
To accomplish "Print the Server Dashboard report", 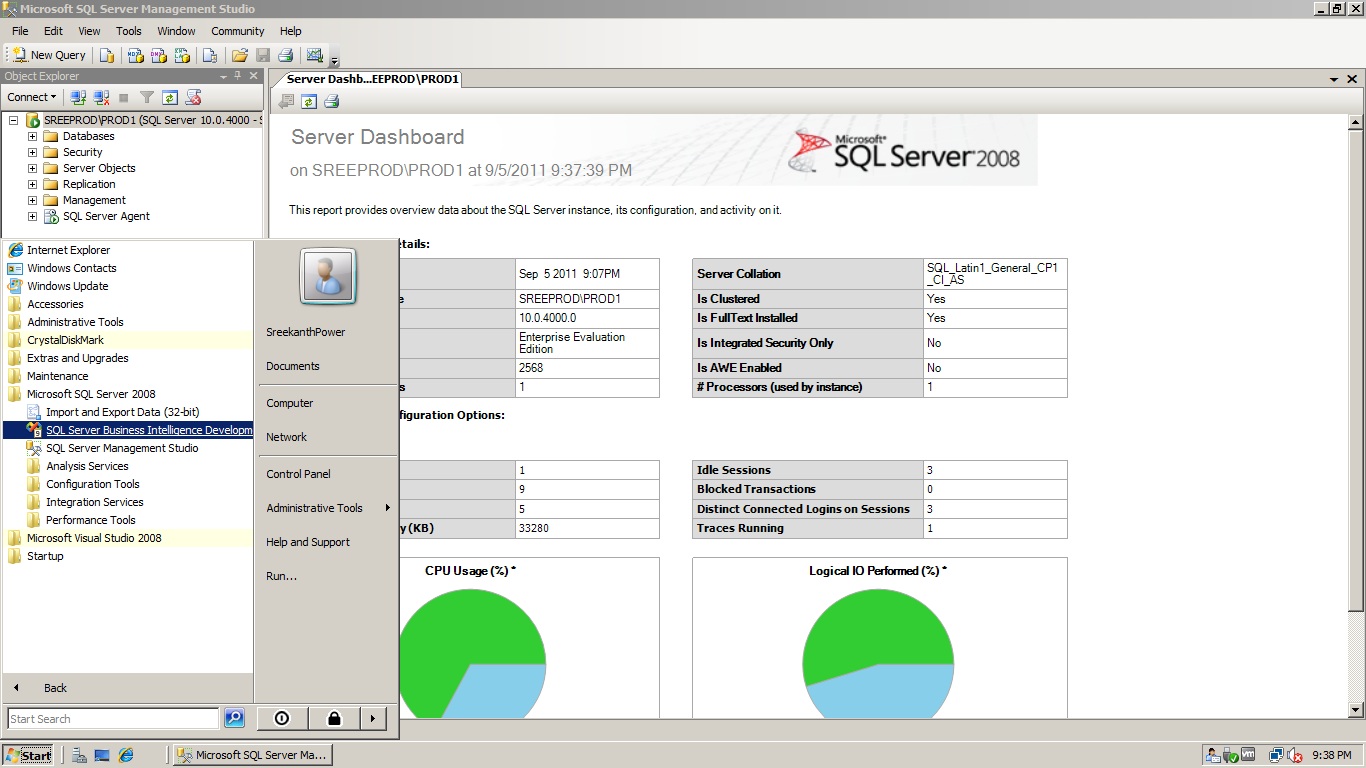I will pyautogui.click(x=332, y=101).
